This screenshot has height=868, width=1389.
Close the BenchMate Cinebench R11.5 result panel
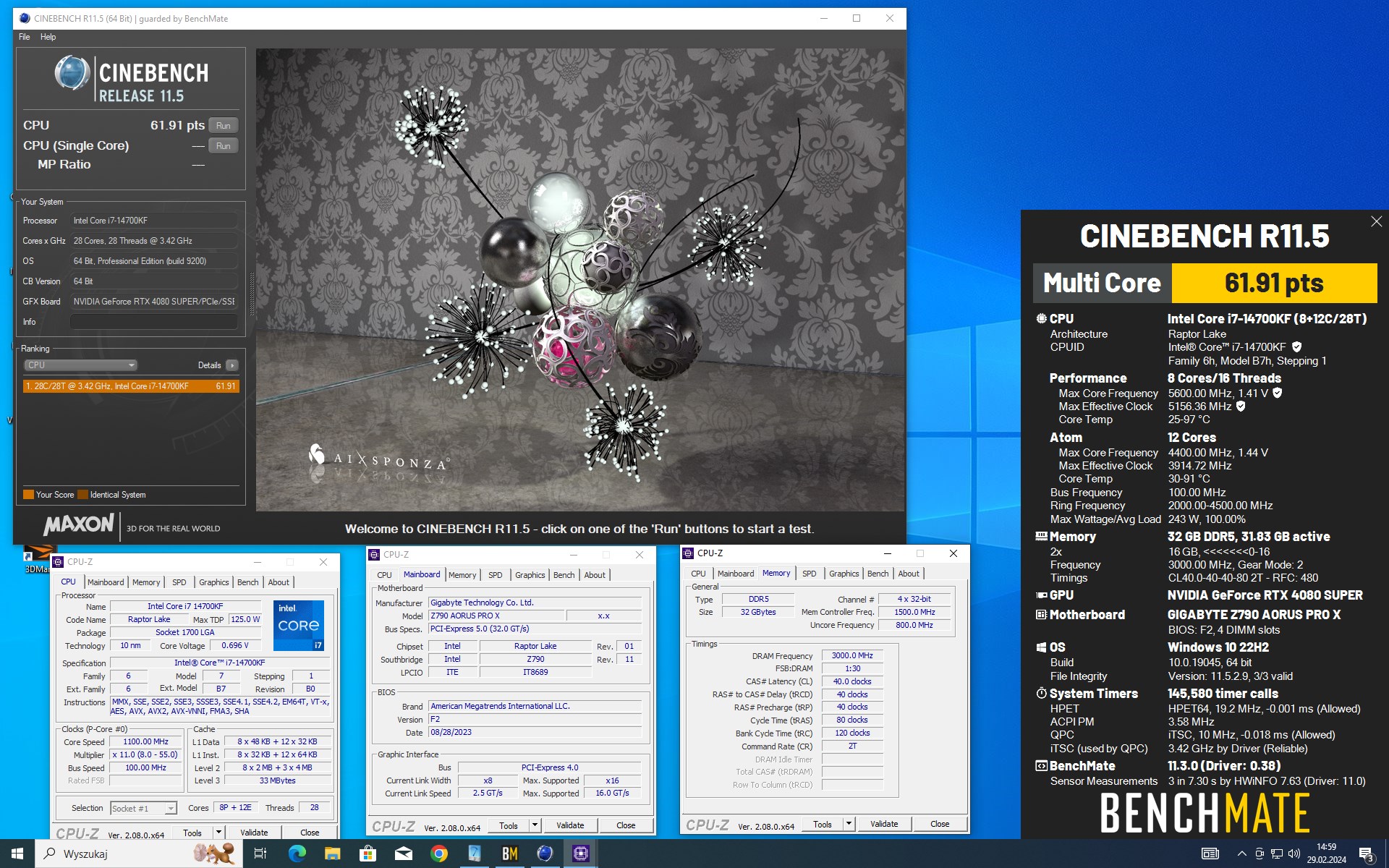tap(1376, 221)
